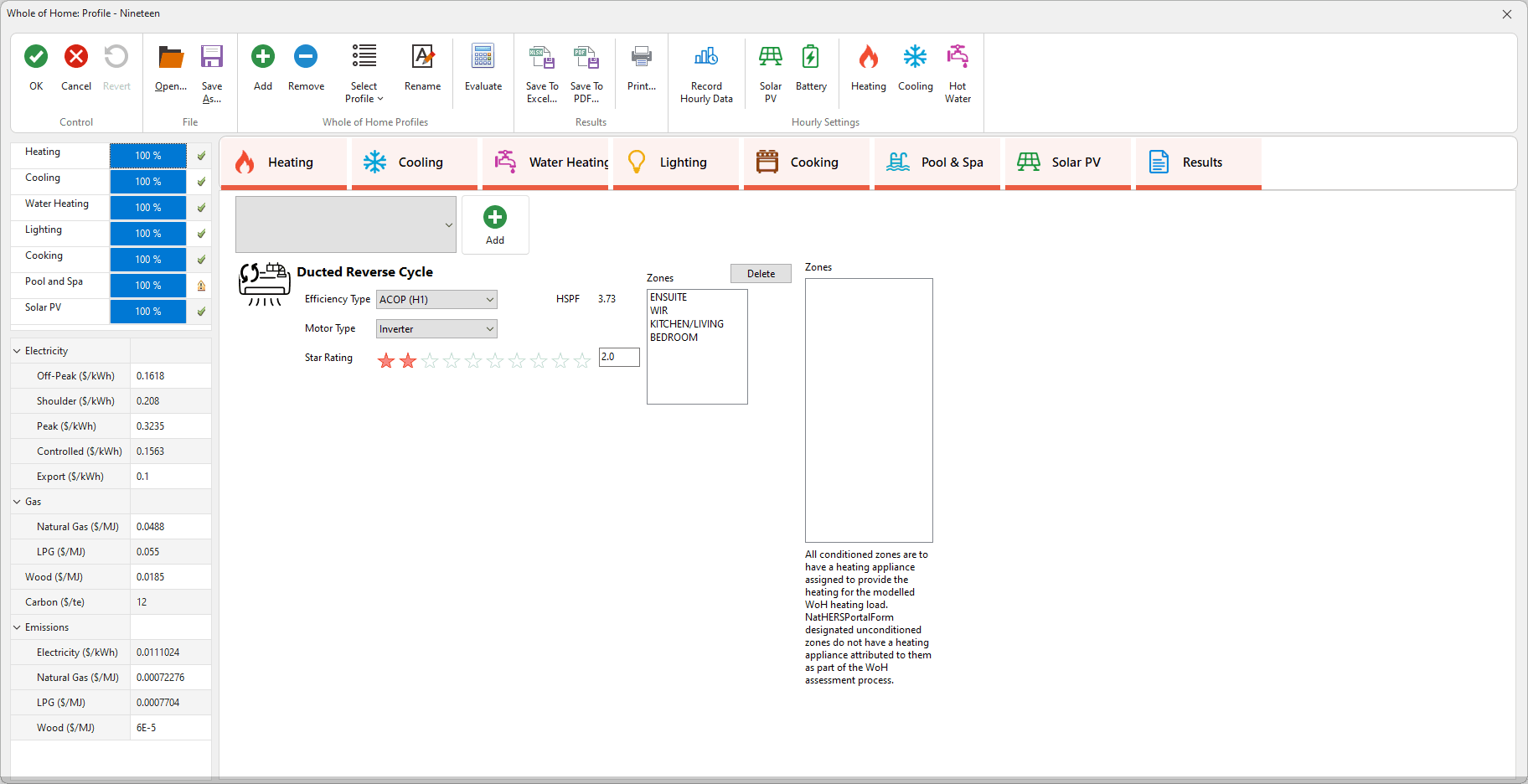This screenshot has height=784, width=1528.
Task: Open Hot Water hourly settings
Action: [958, 56]
